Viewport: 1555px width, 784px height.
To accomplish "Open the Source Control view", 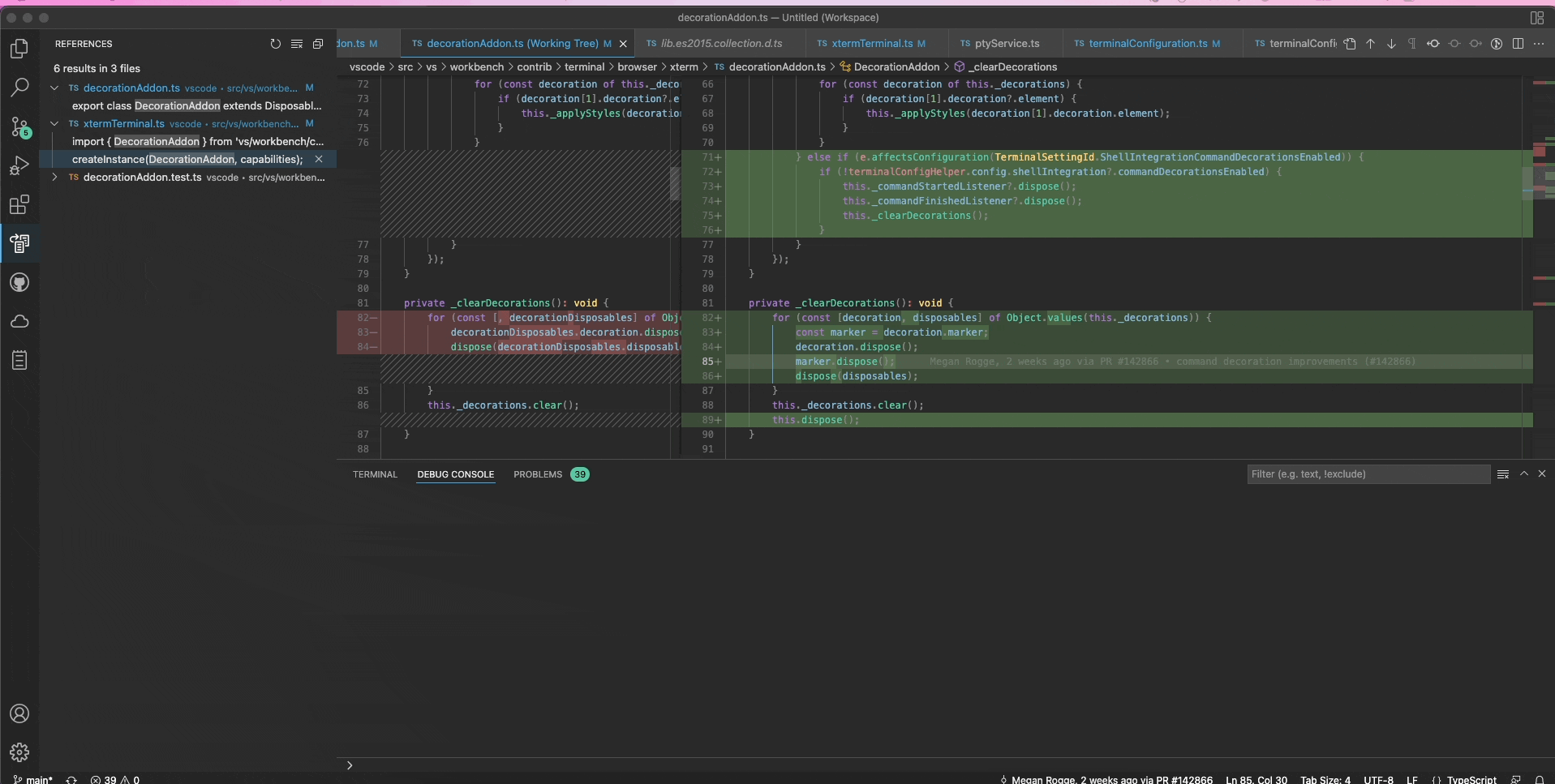I will (19, 127).
